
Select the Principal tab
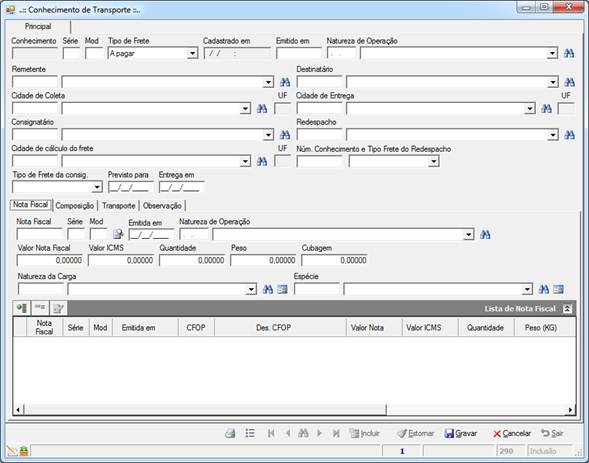pos(38,26)
